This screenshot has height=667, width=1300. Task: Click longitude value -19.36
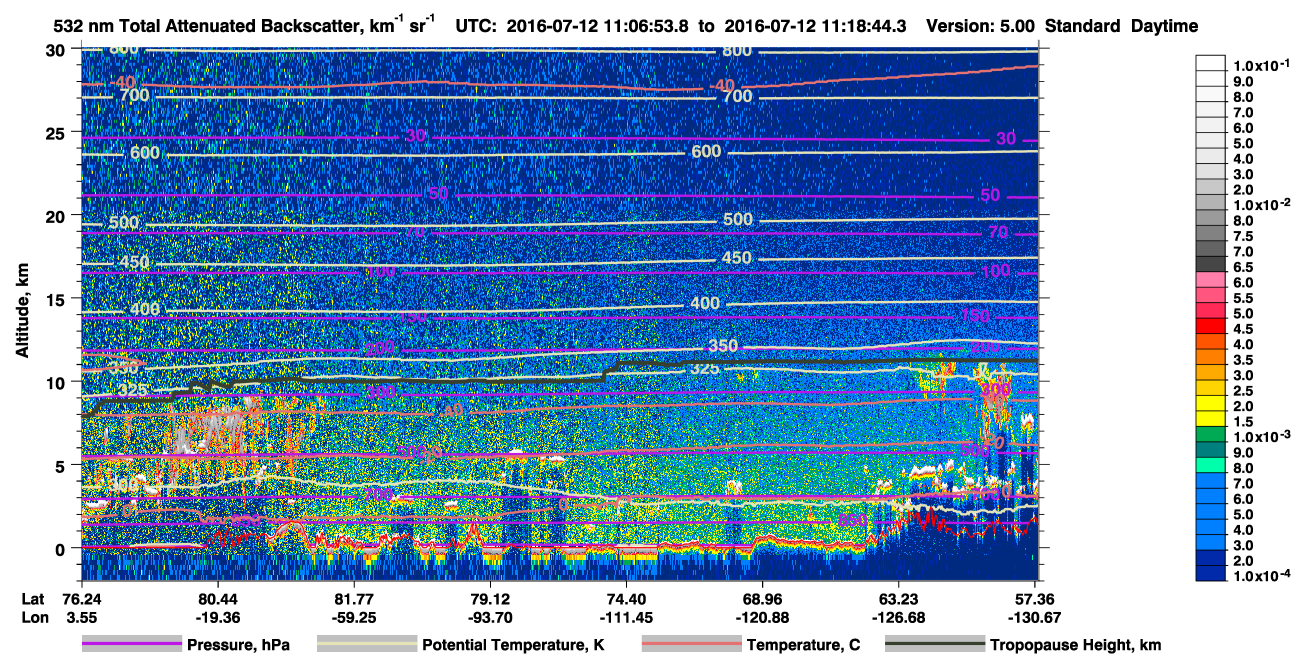[x=217, y=617]
